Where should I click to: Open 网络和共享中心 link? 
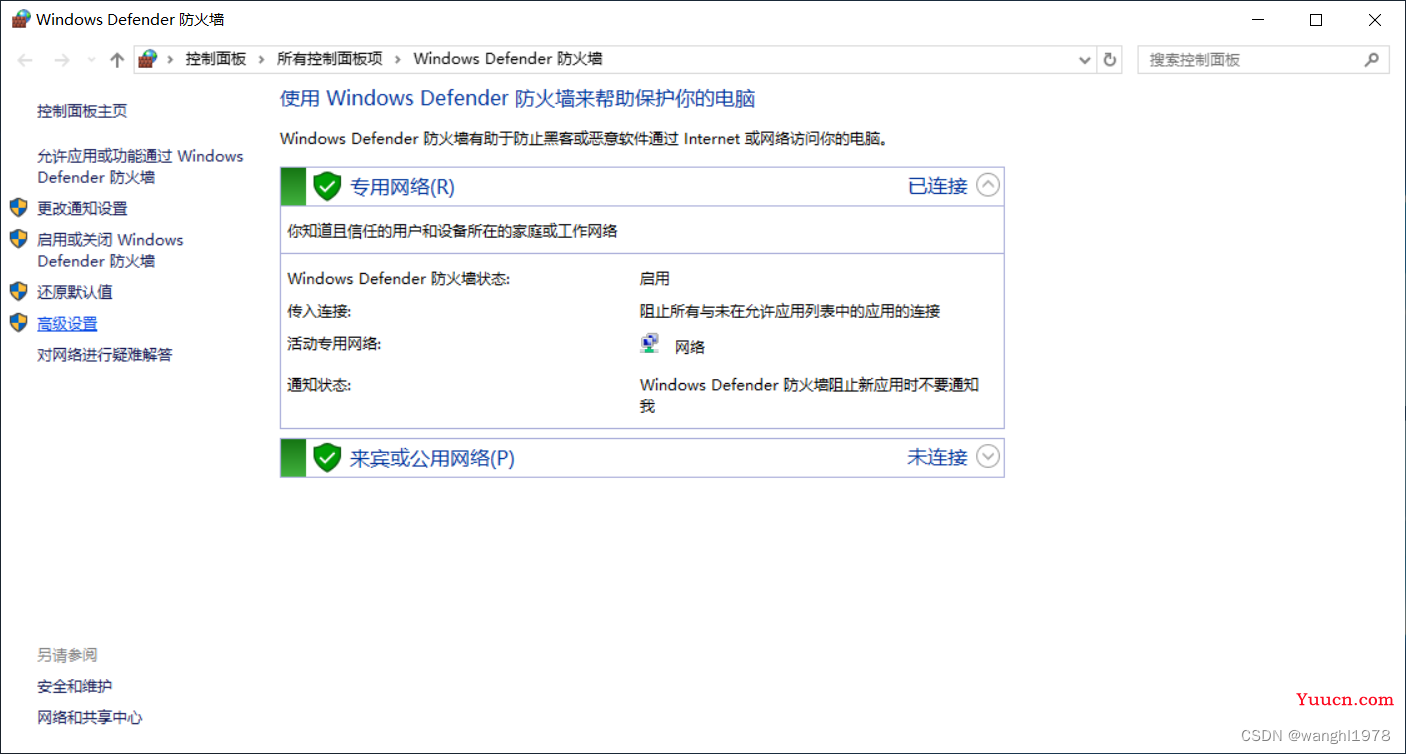point(90,717)
